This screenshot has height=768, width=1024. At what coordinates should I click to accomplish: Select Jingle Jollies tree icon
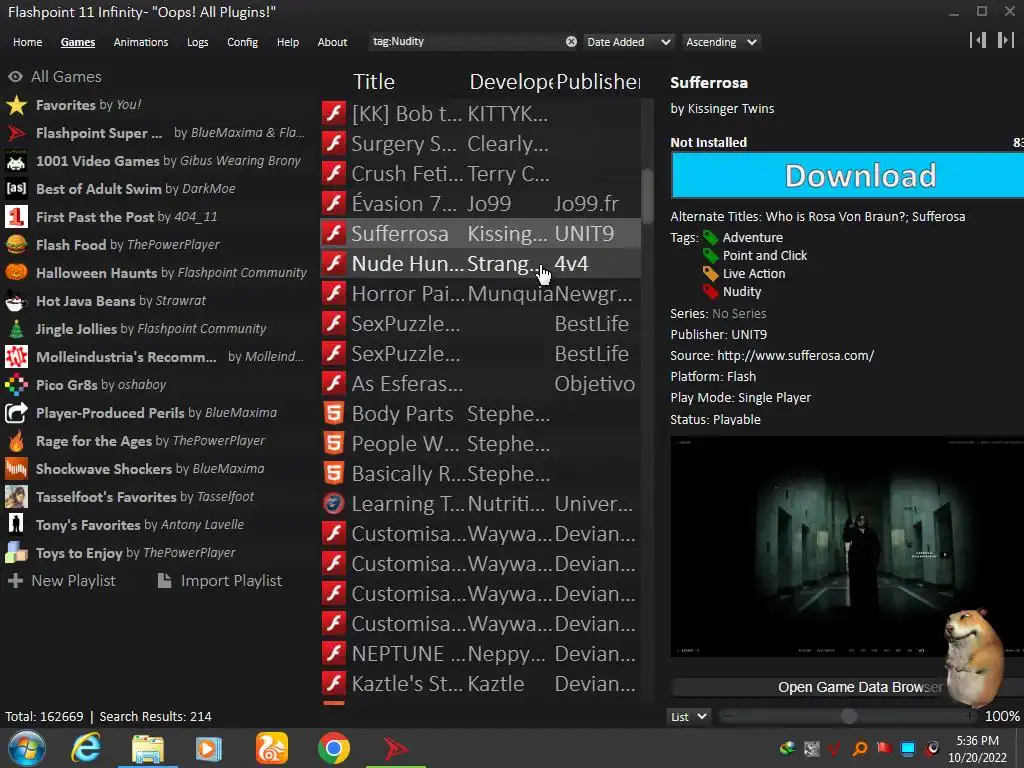(x=16, y=329)
